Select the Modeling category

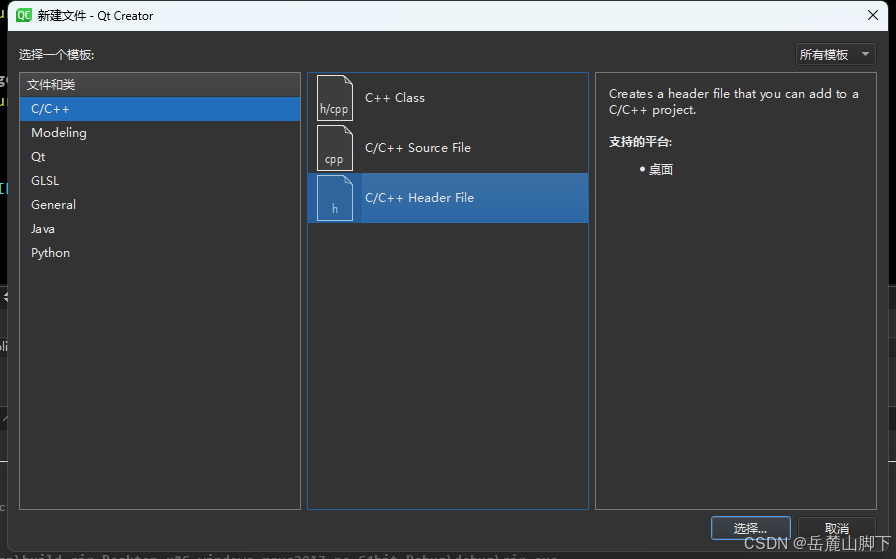(x=160, y=133)
